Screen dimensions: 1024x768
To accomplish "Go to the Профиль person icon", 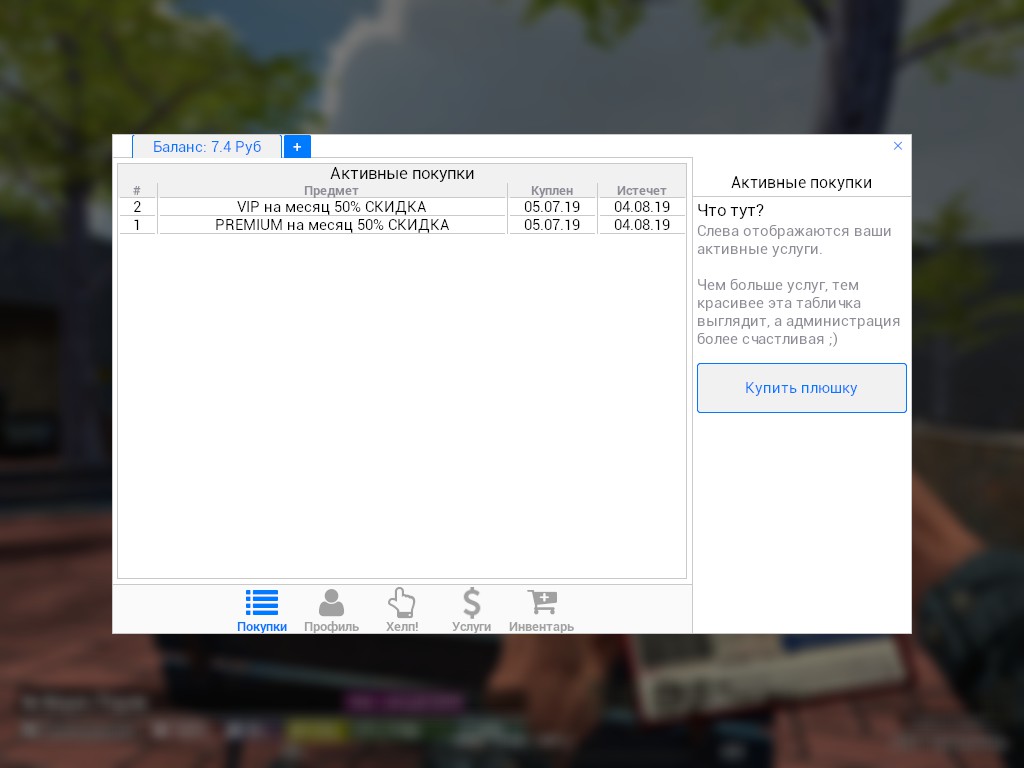I will coord(331,603).
